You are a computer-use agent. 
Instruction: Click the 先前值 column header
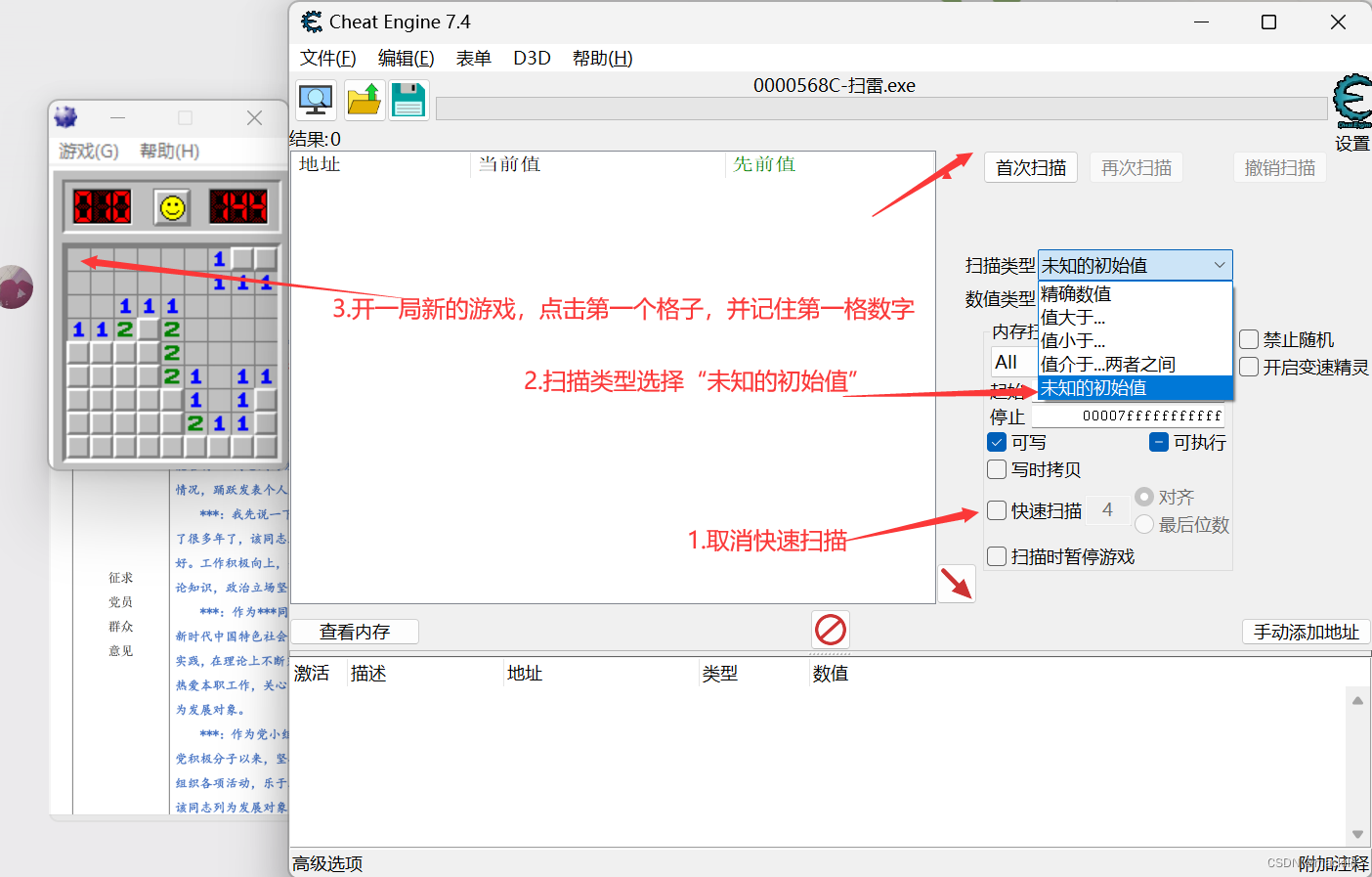(x=831, y=164)
